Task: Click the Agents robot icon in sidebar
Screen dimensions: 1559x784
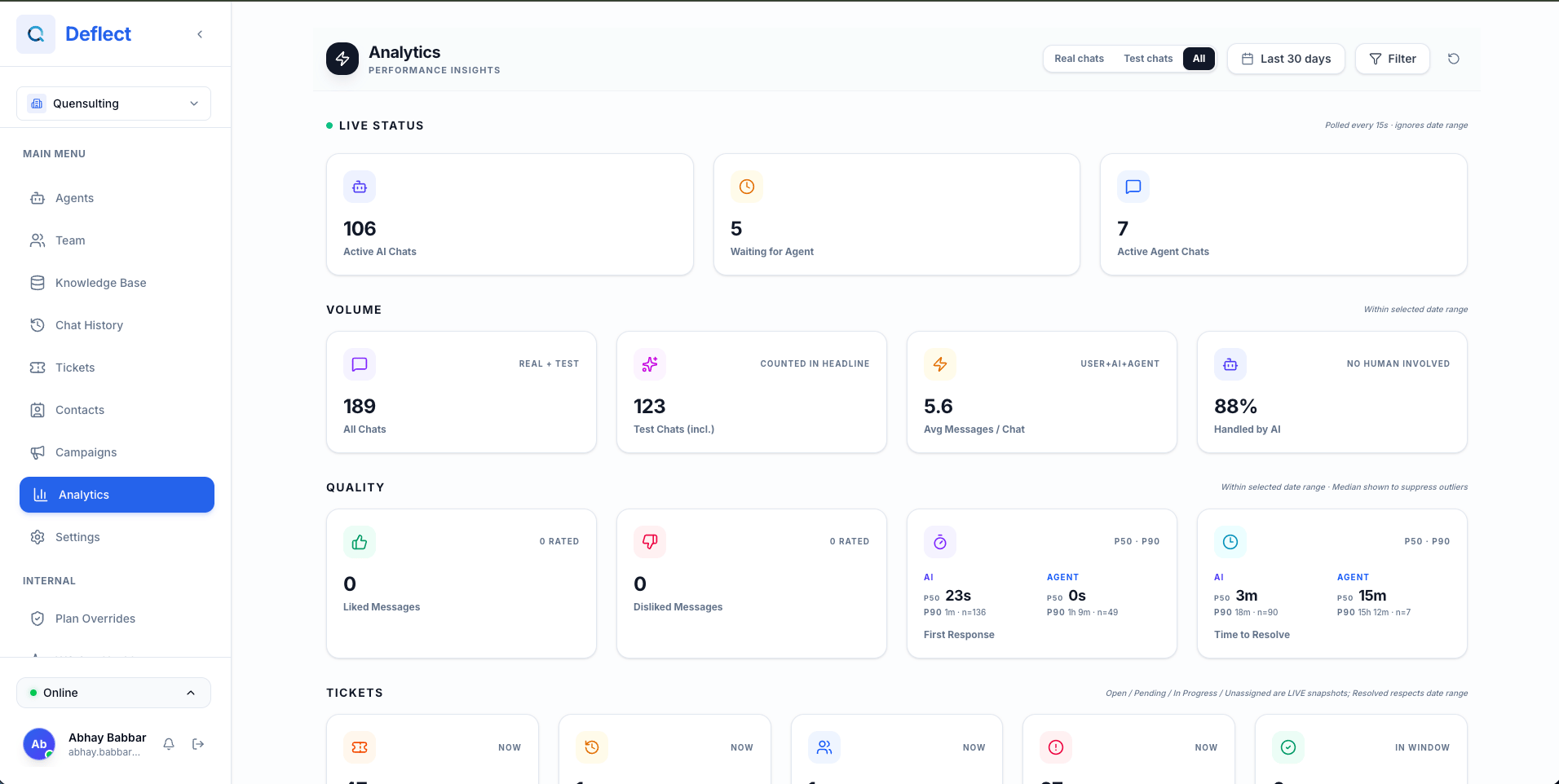Action: pos(38,198)
